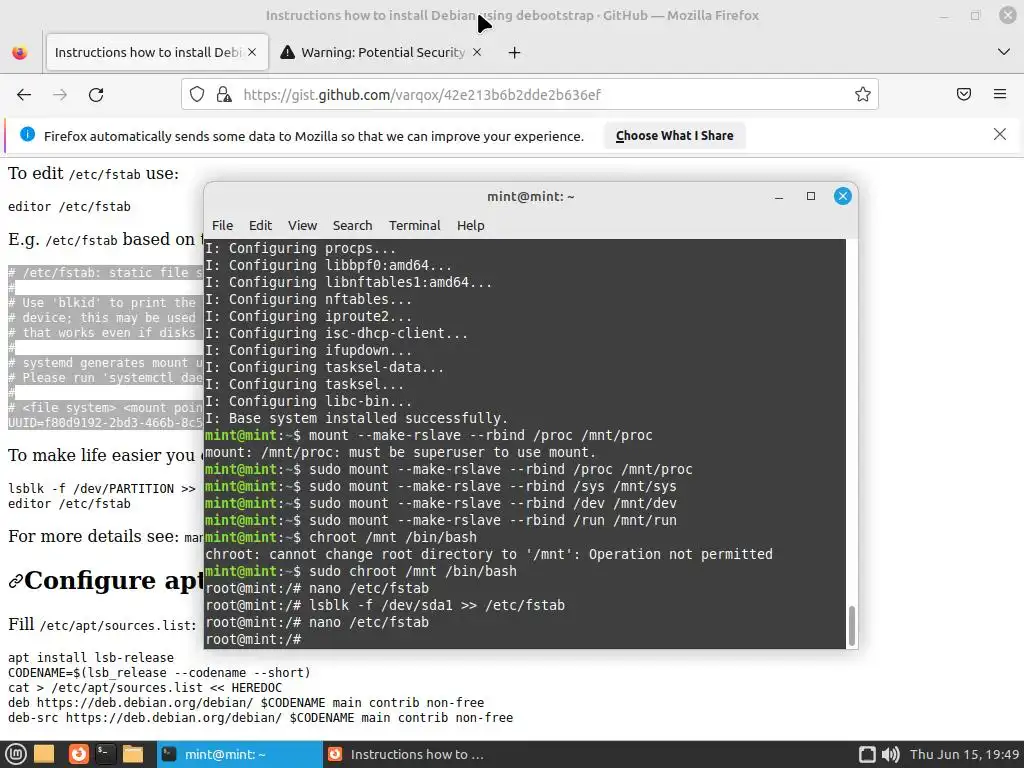Click the site padlock icon
The height and width of the screenshot is (768, 1024).
click(224, 95)
